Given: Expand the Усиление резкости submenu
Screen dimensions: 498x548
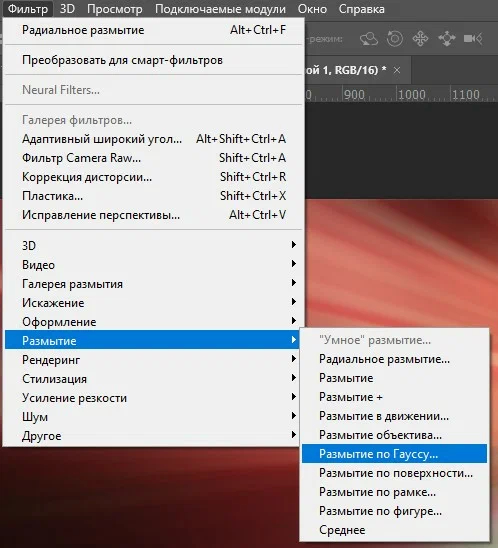Looking at the screenshot, I should (152, 398).
